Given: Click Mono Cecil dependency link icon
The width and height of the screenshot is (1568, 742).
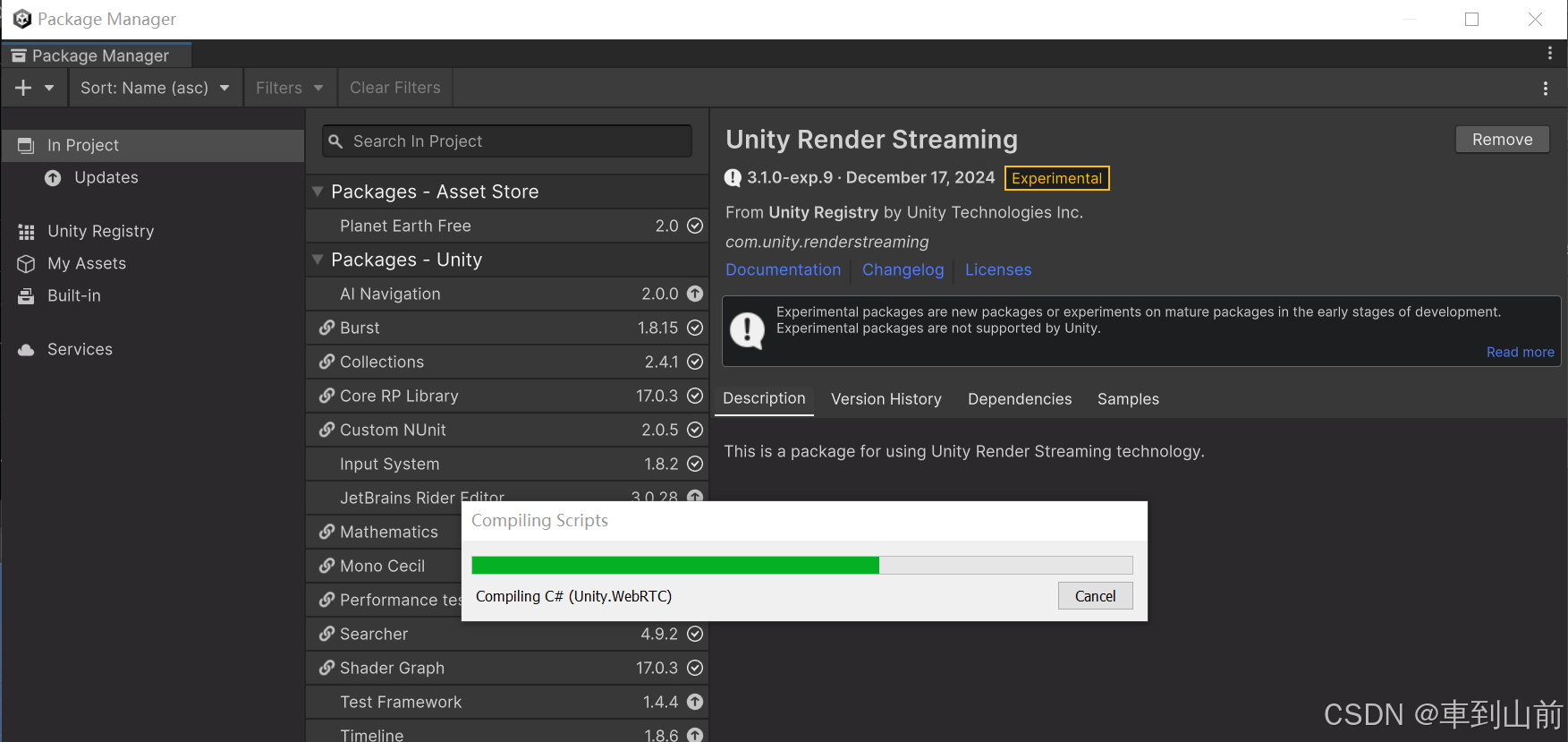Looking at the screenshot, I should (x=326, y=566).
